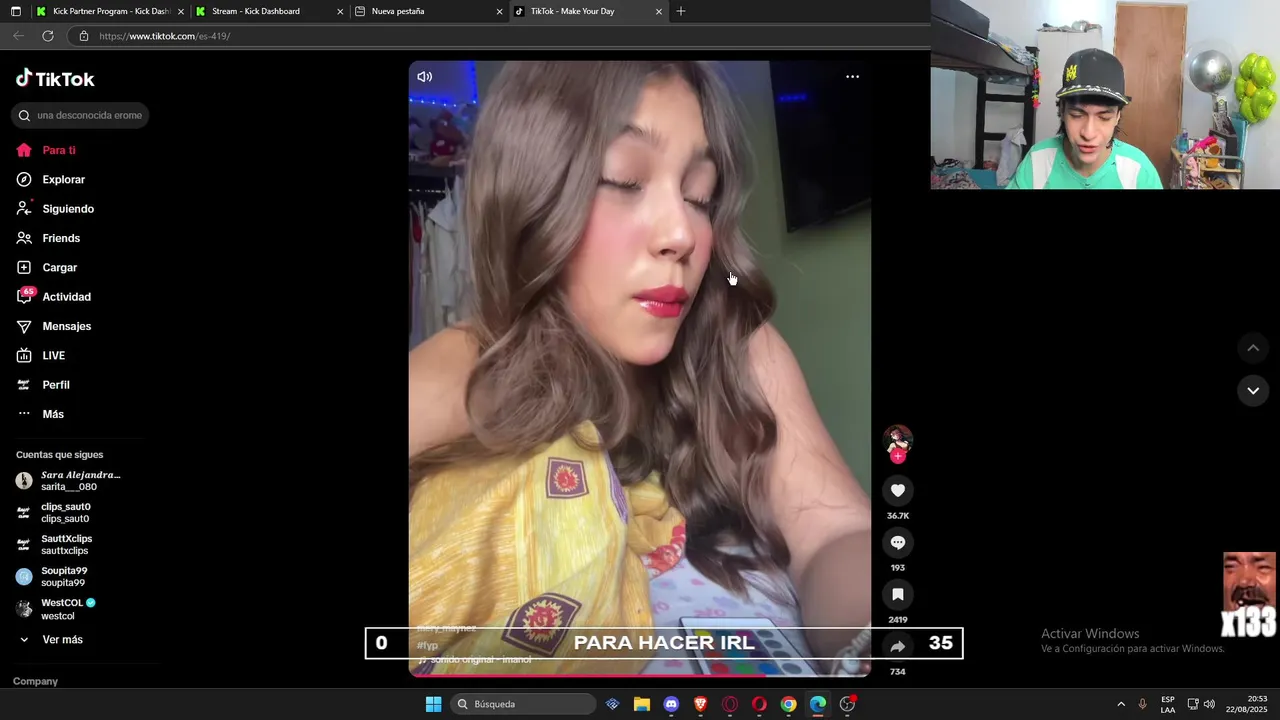
Task: View site info padlock icon
Action: point(84,36)
